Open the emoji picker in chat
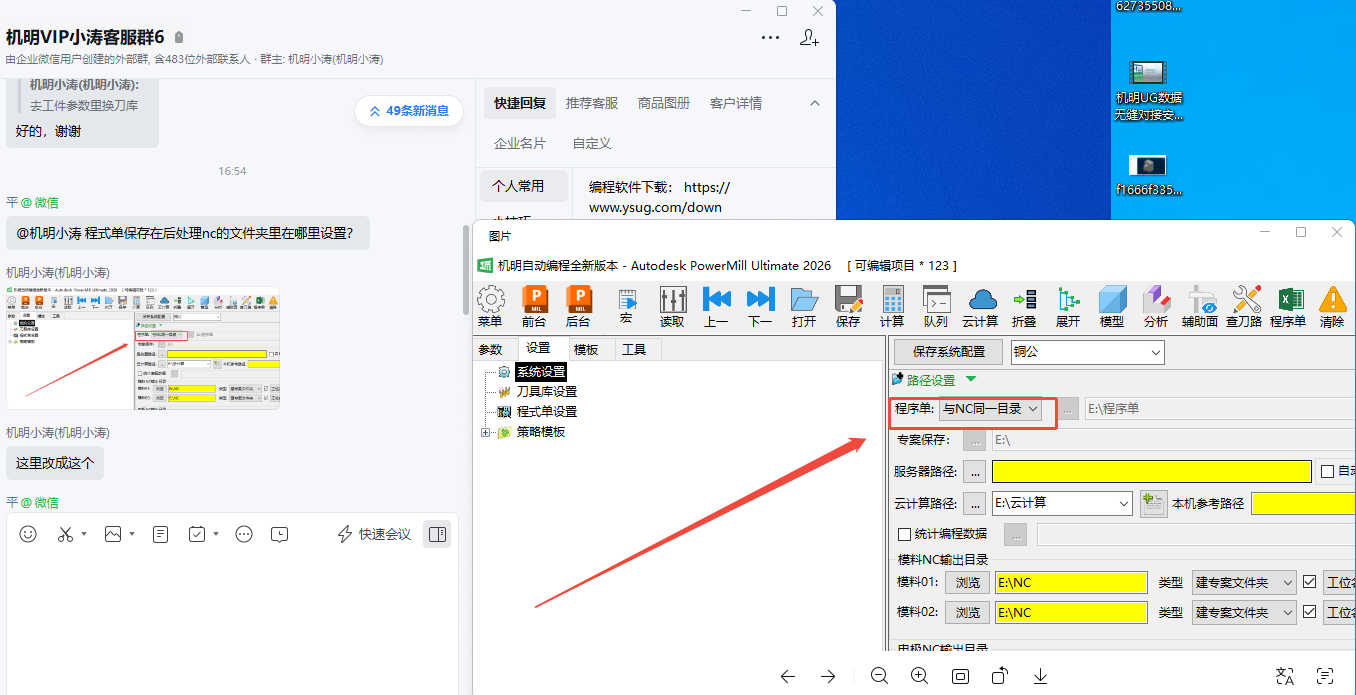This screenshot has width=1356, height=695. click(x=28, y=534)
